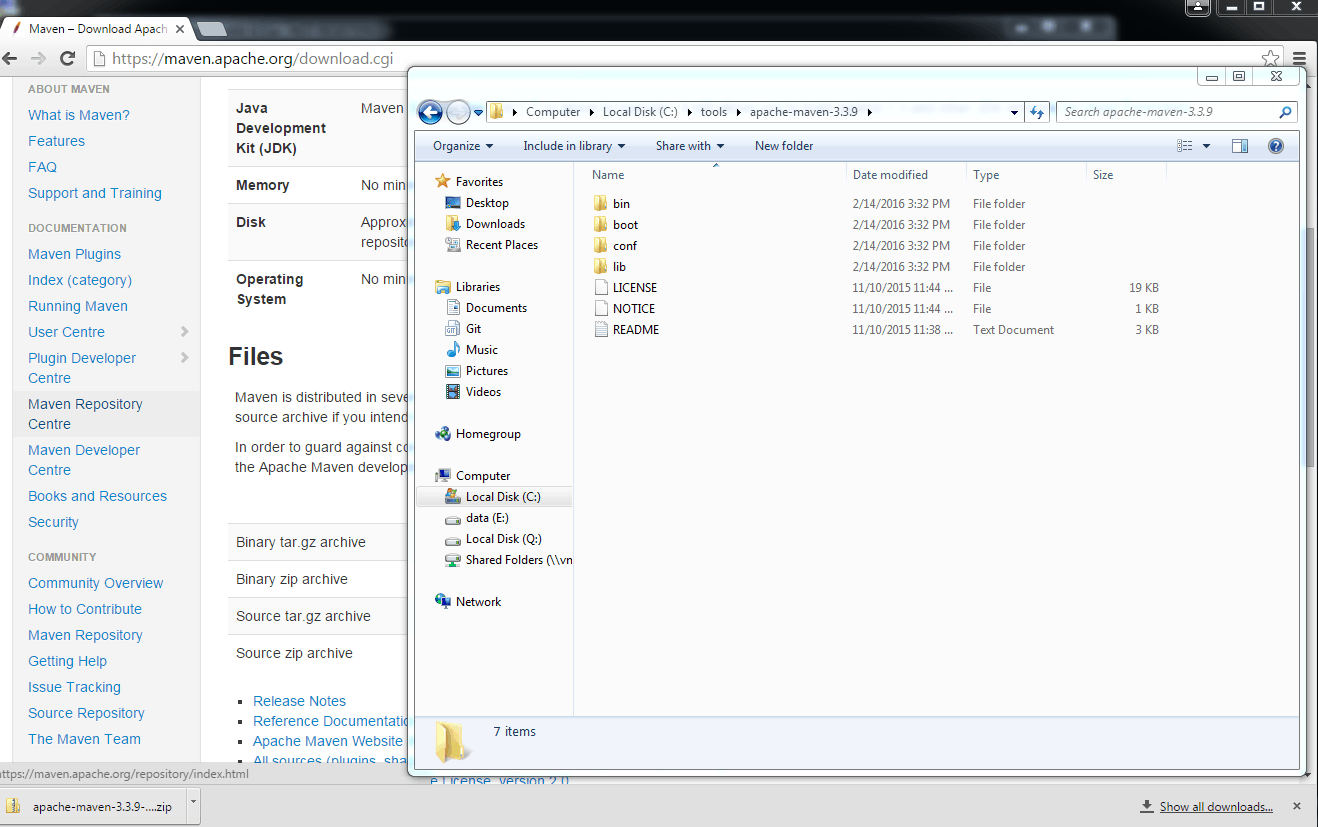Click Chrome's back arrow
Screen dimensions: 1318x827
pyautogui.click(x=10, y=59)
